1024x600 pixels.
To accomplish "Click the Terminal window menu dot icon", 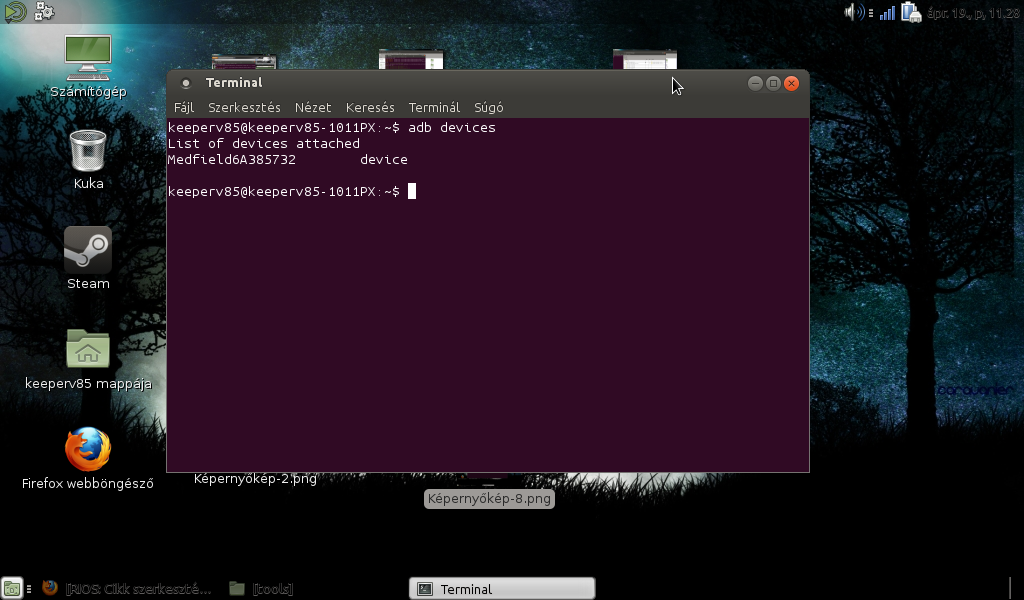I will (x=185, y=83).
